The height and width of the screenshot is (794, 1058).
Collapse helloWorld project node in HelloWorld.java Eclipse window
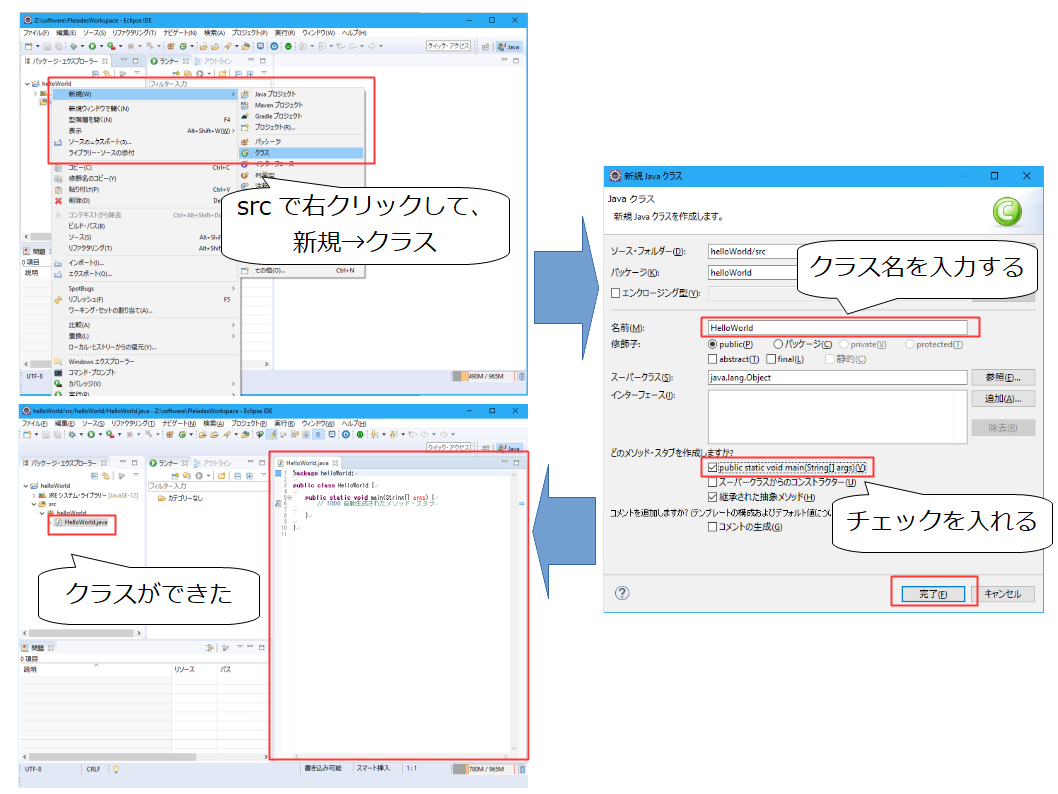[x=26, y=486]
